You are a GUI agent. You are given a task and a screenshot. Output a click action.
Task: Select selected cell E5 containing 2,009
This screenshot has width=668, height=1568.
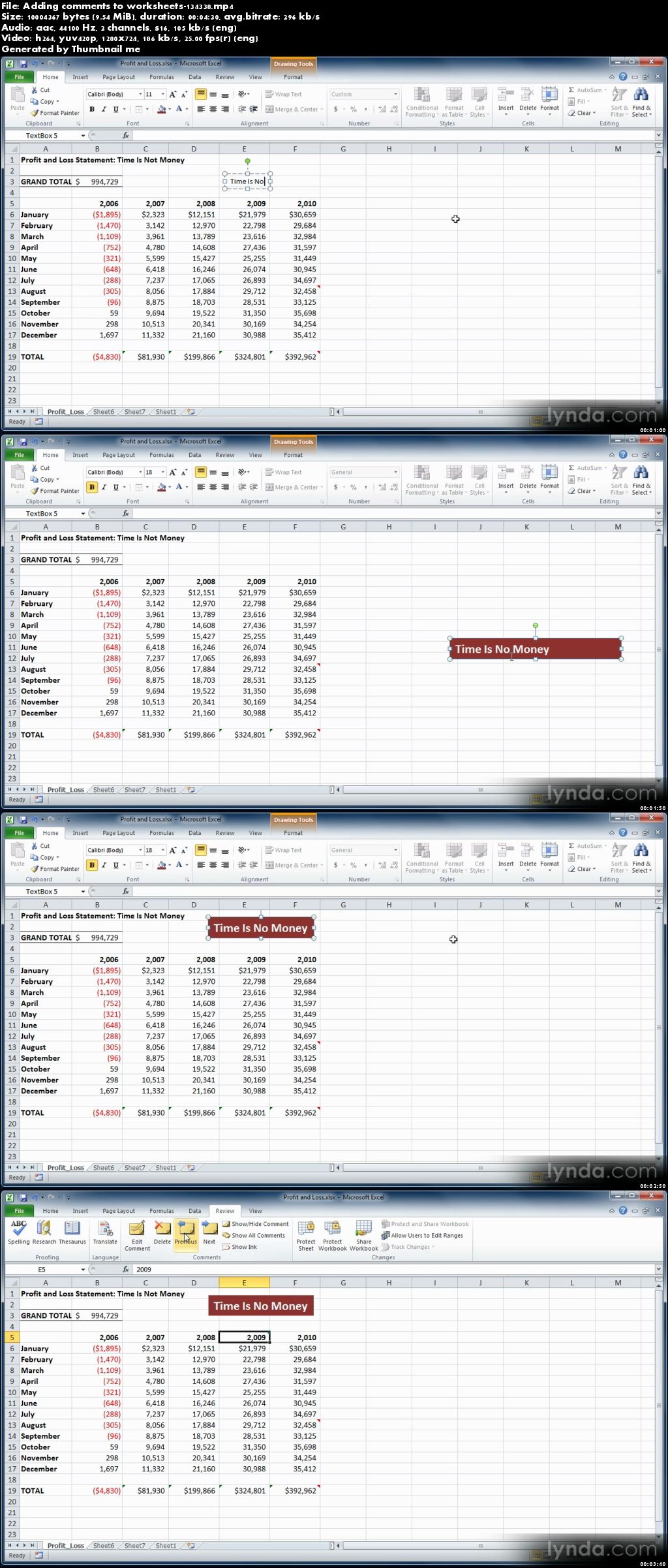tap(244, 1338)
